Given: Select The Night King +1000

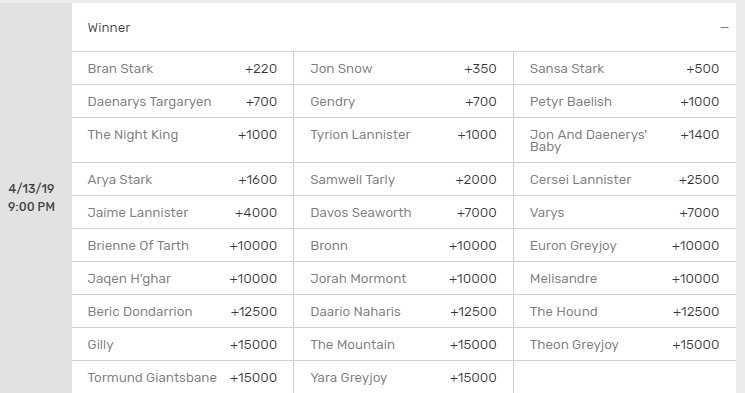Looking at the screenshot, I should (x=182, y=140).
